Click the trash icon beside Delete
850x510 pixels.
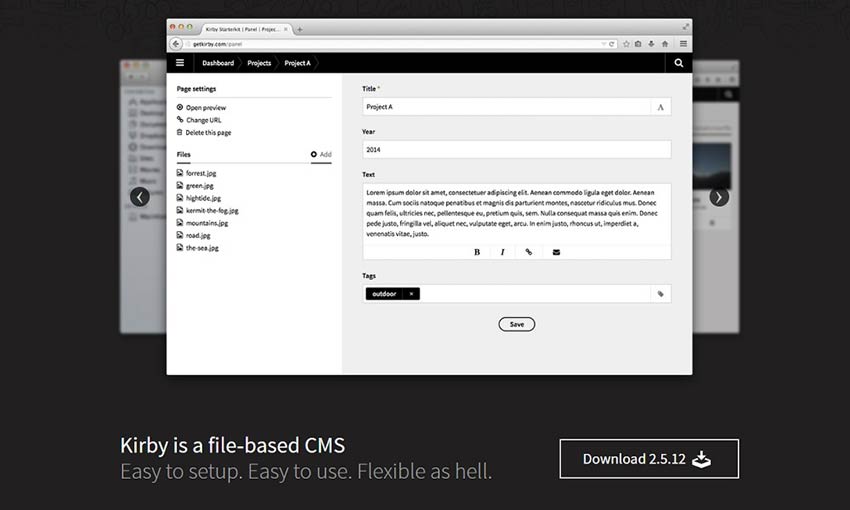click(x=179, y=132)
